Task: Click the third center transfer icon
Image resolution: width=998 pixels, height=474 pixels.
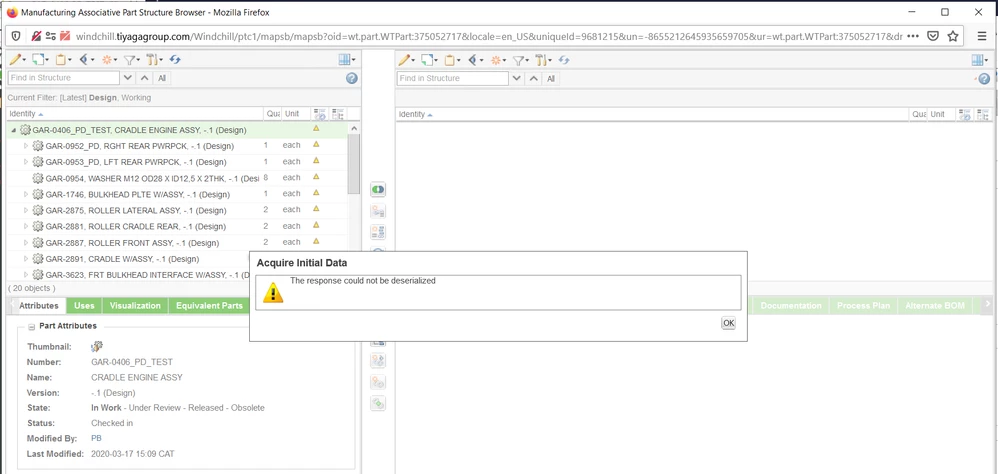Action: (378, 232)
